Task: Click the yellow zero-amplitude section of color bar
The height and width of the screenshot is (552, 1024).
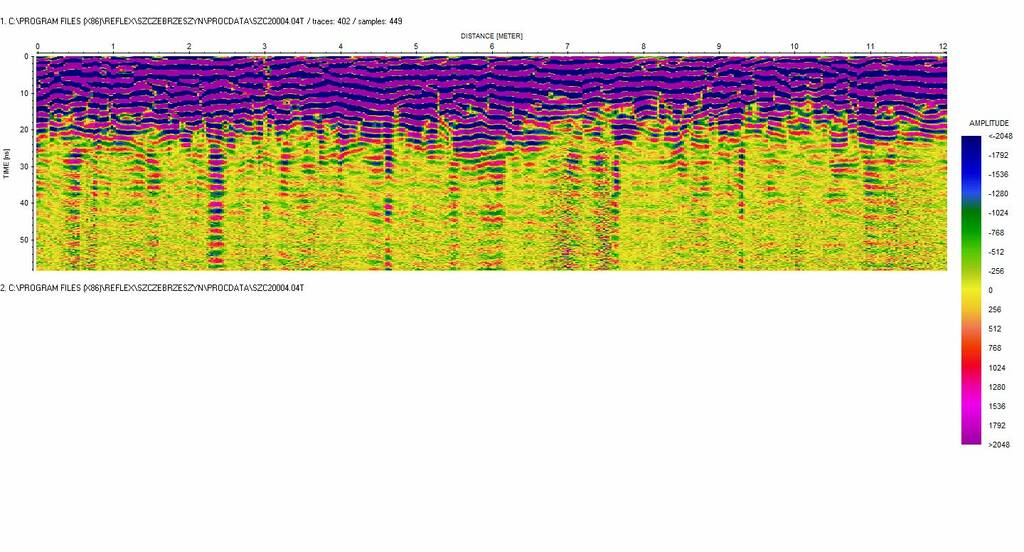Action: (x=971, y=290)
